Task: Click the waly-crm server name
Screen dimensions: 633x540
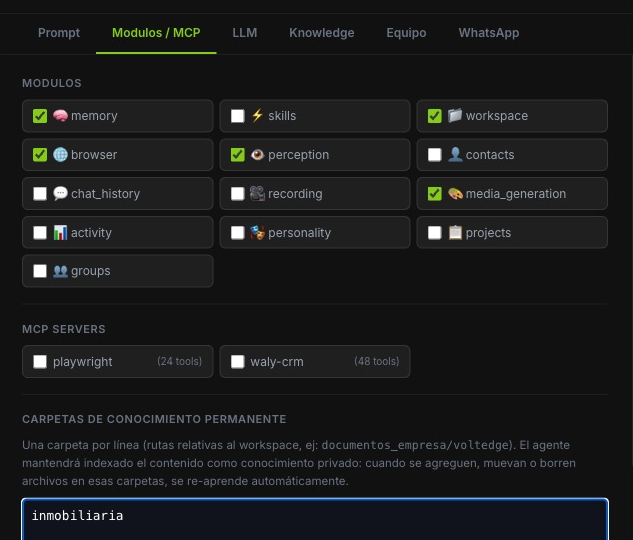Action: (277, 362)
